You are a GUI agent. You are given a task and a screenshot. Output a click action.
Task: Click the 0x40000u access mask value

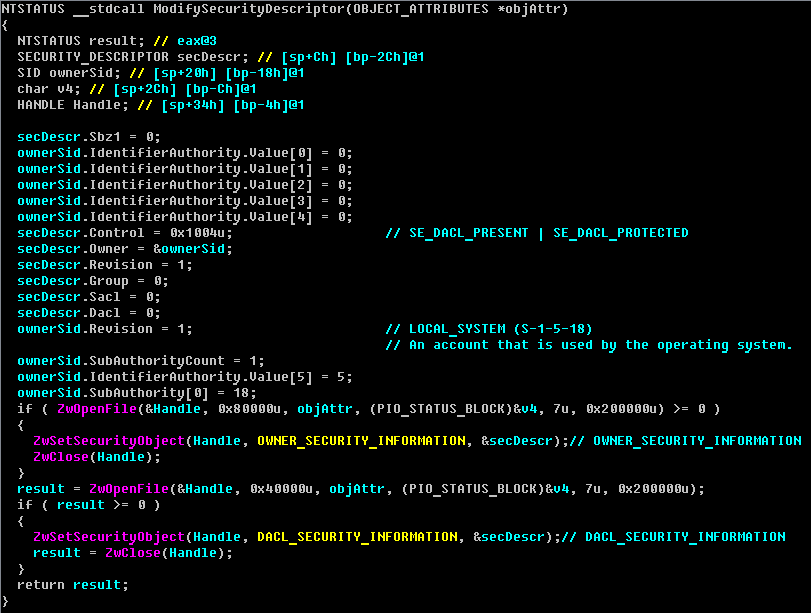coord(281,489)
